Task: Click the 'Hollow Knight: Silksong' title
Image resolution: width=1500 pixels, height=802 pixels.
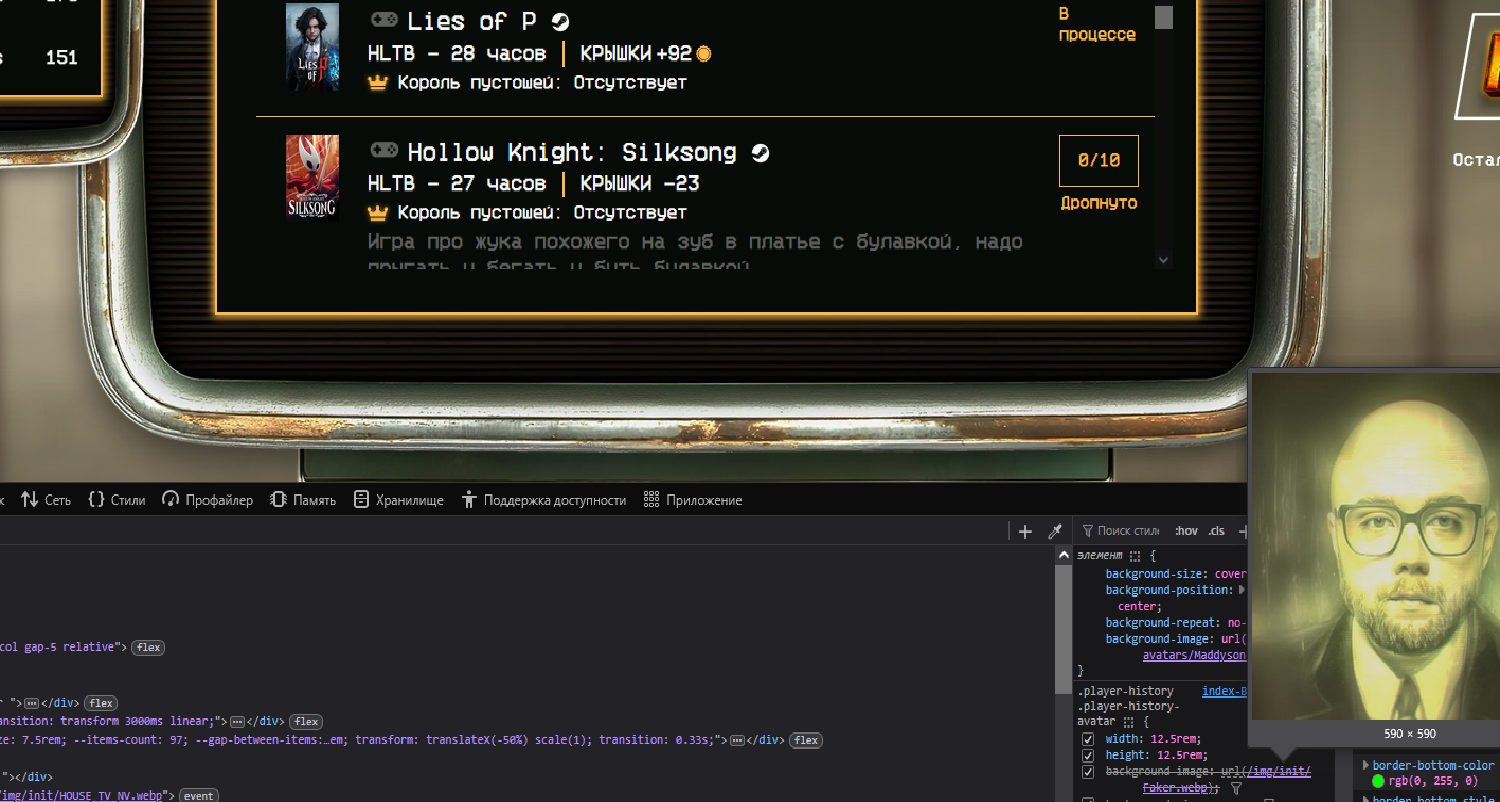Action: (572, 152)
